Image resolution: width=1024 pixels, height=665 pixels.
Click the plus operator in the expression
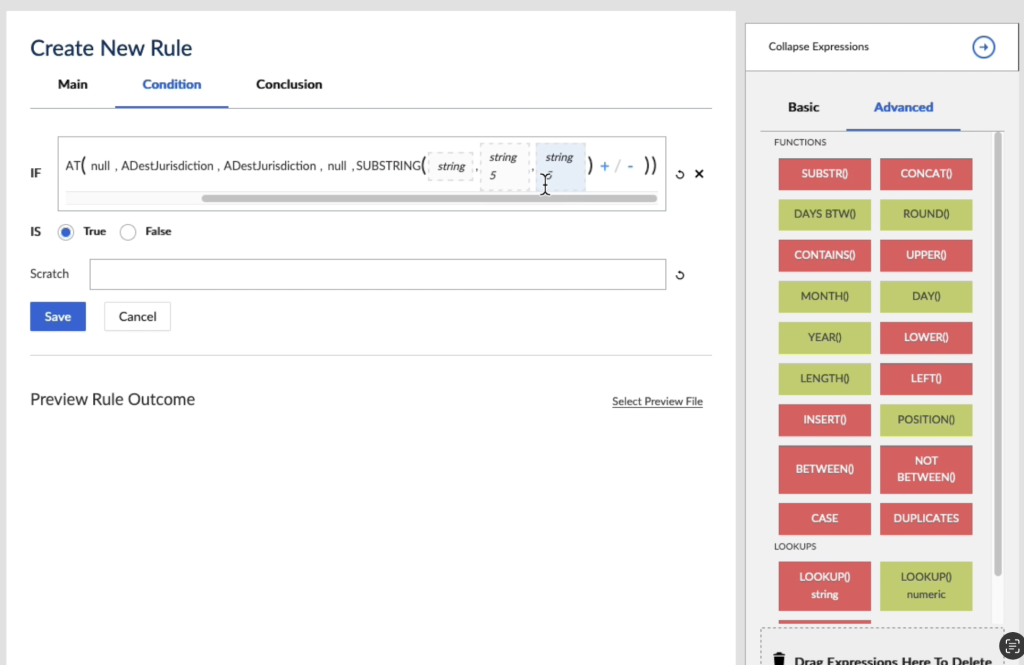[x=604, y=166]
